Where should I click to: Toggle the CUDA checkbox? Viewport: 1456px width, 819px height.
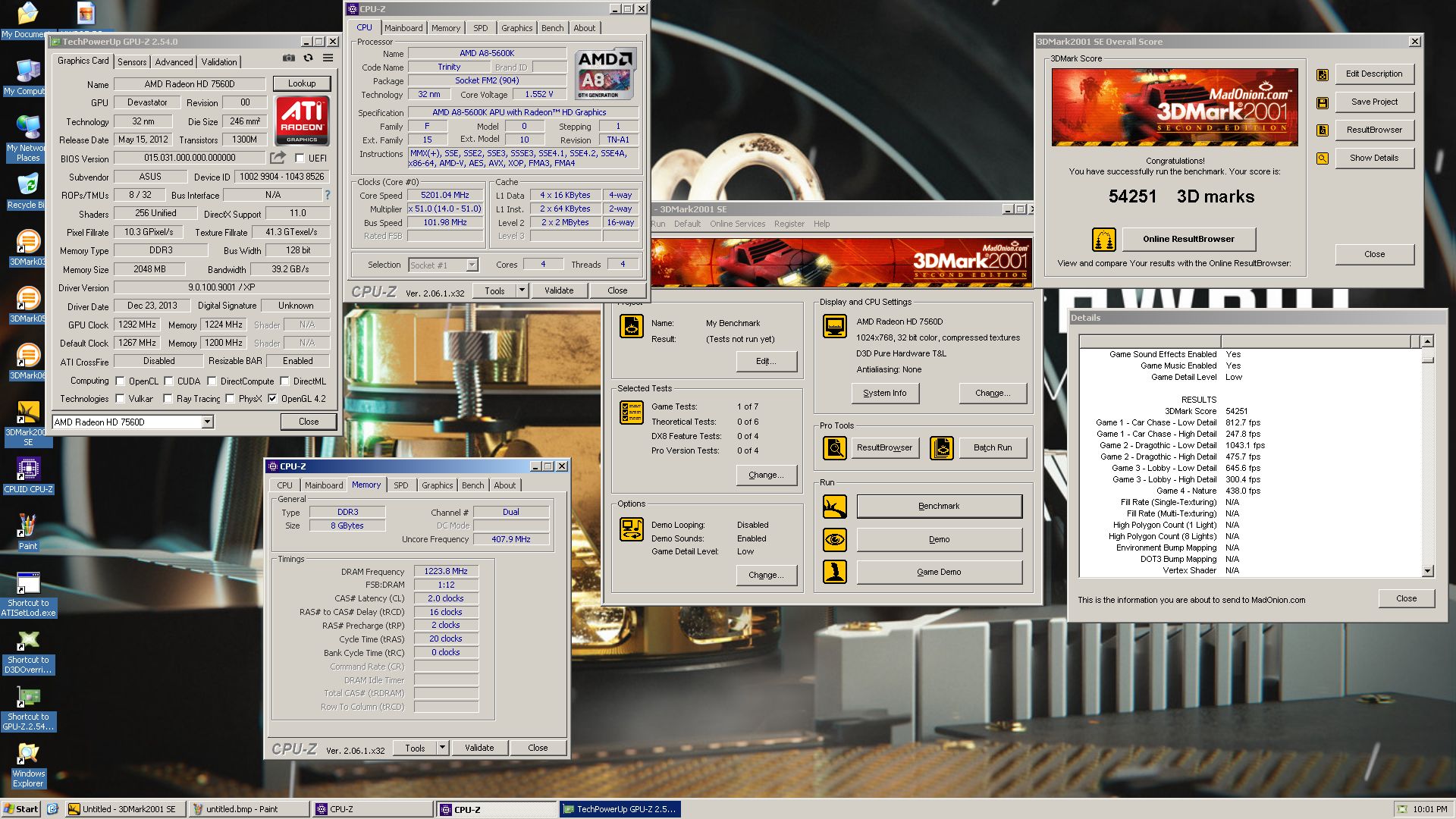coord(168,381)
